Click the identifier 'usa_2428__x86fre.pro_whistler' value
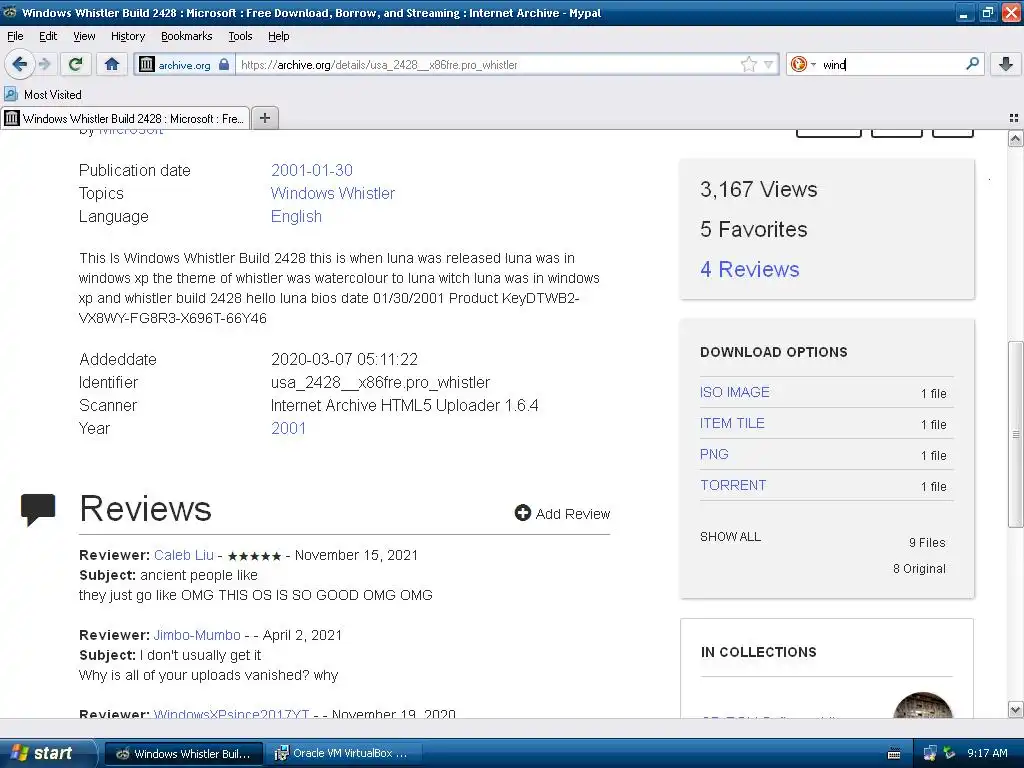1024x768 pixels. tap(380, 382)
